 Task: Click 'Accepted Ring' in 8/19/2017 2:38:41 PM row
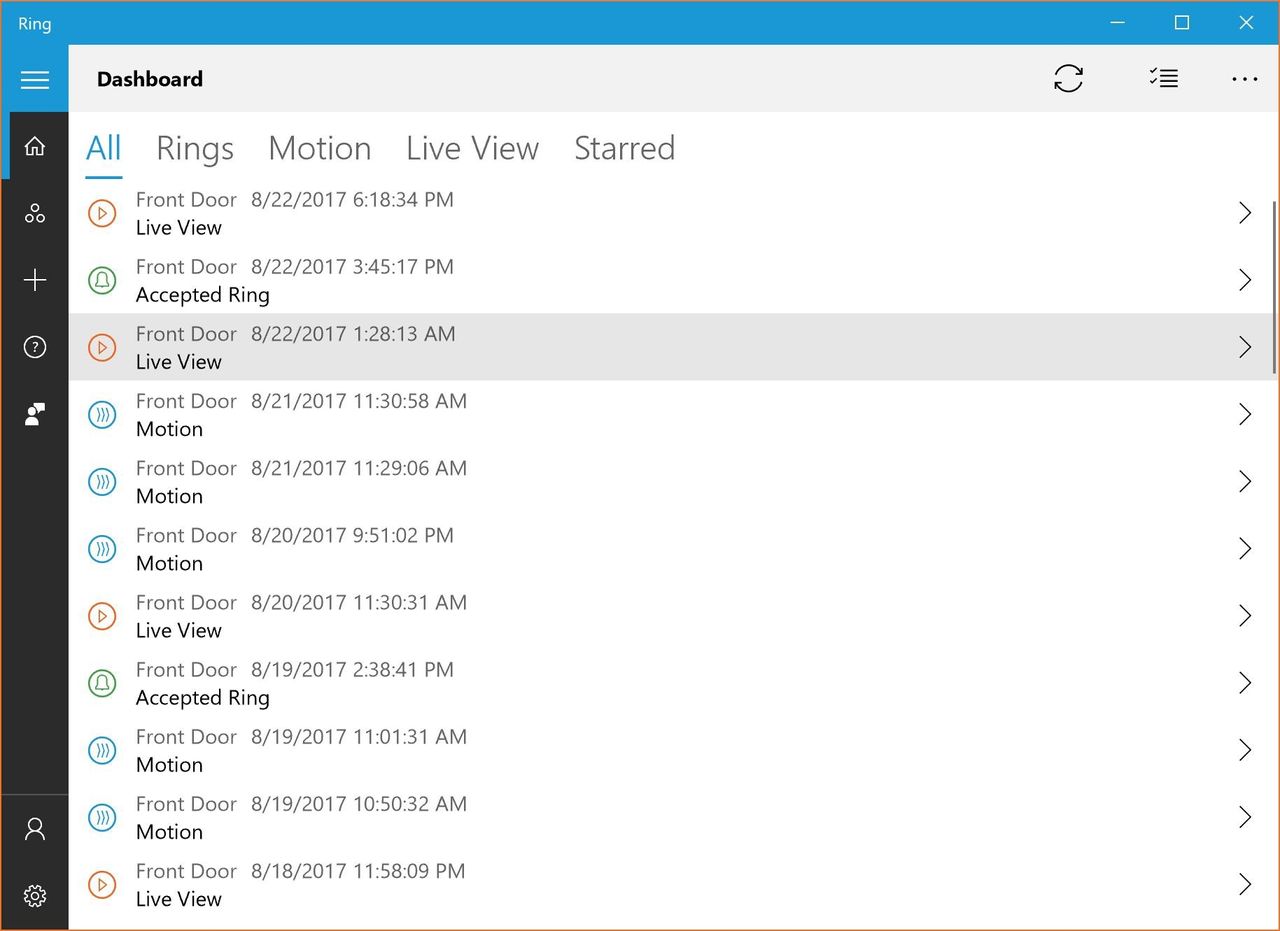(x=203, y=698)
